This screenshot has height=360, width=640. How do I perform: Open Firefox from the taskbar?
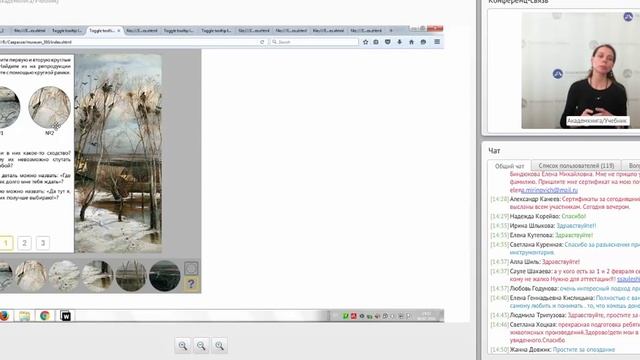[4, 316]
